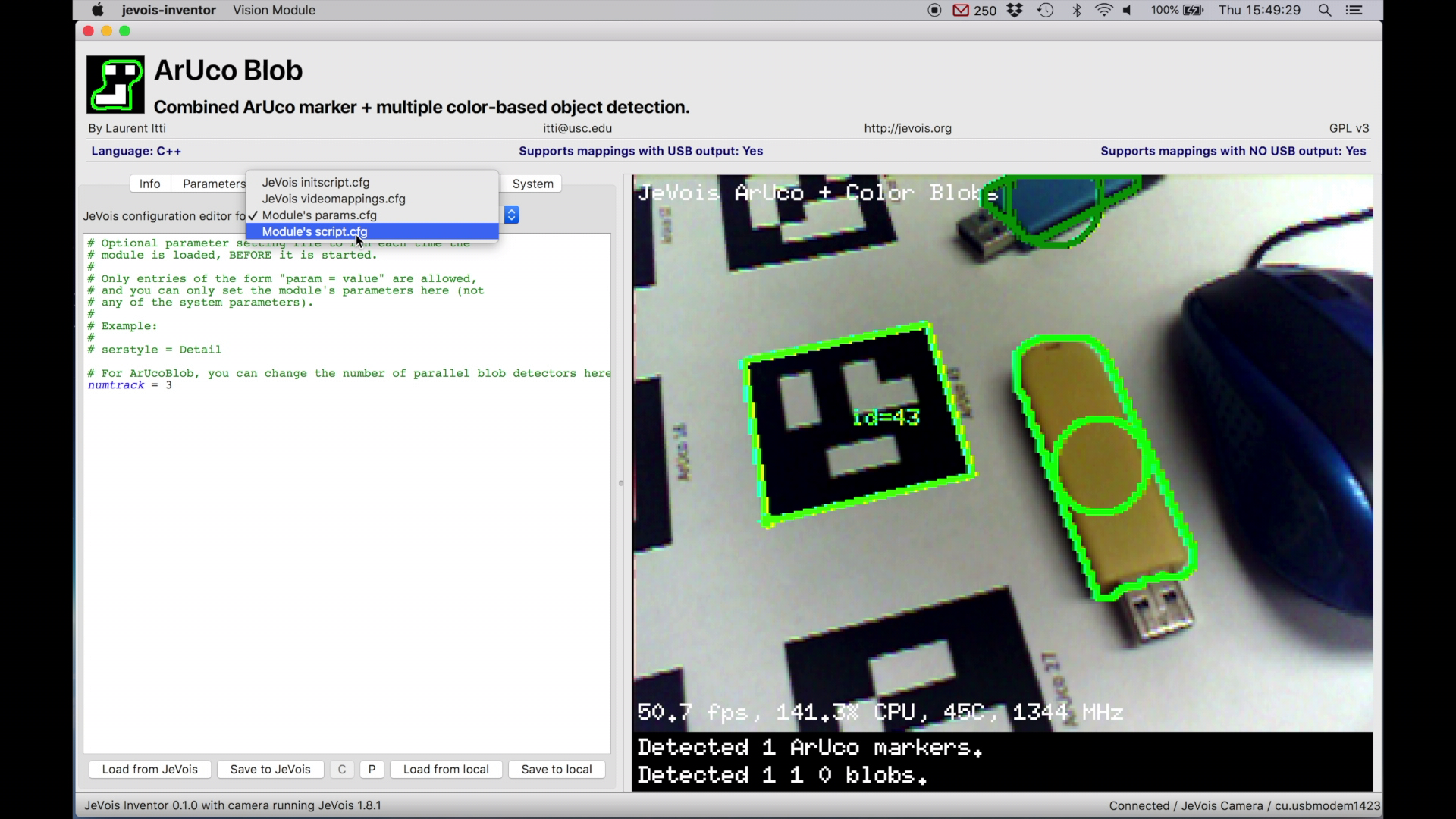1456x819 pixels.
Task: Click the live camera video preview
Action: point(1003,483)
